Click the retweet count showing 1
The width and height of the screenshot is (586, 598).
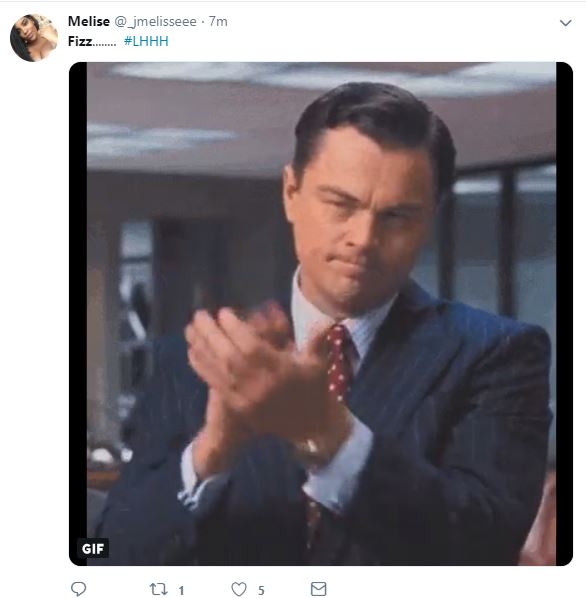coord(181,591)
